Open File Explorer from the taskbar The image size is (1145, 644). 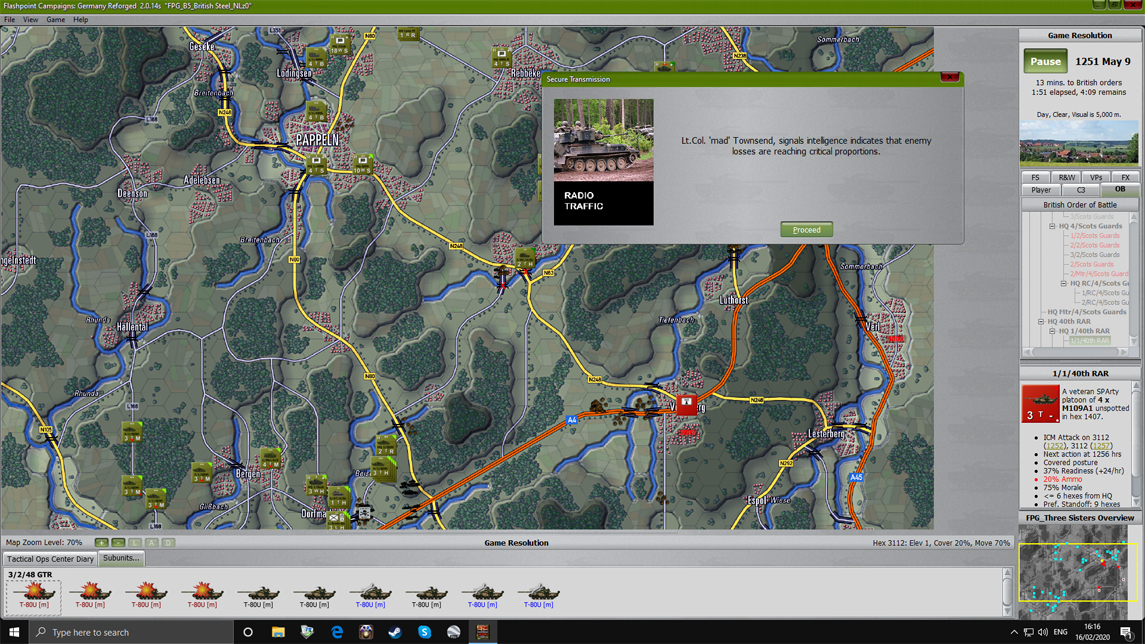[277, 632]
